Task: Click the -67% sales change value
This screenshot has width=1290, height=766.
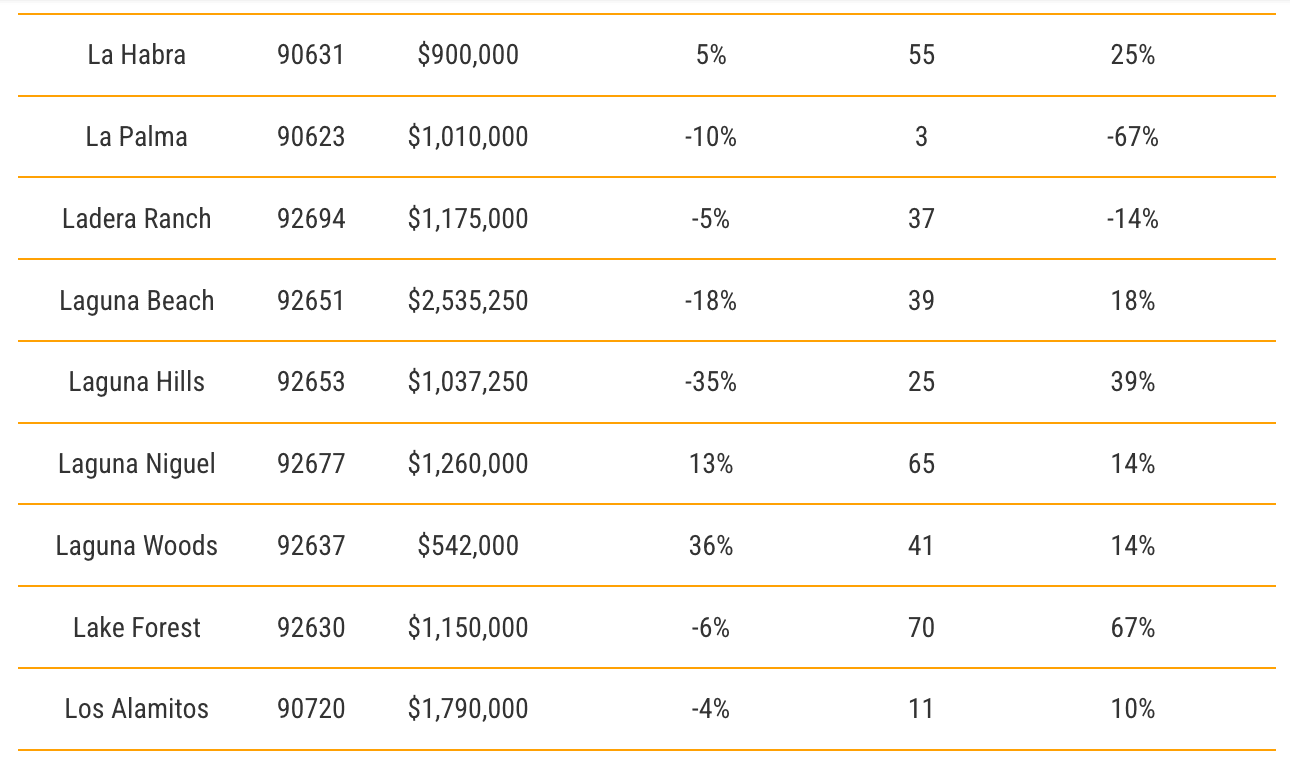Action: tap(1132, 137)
